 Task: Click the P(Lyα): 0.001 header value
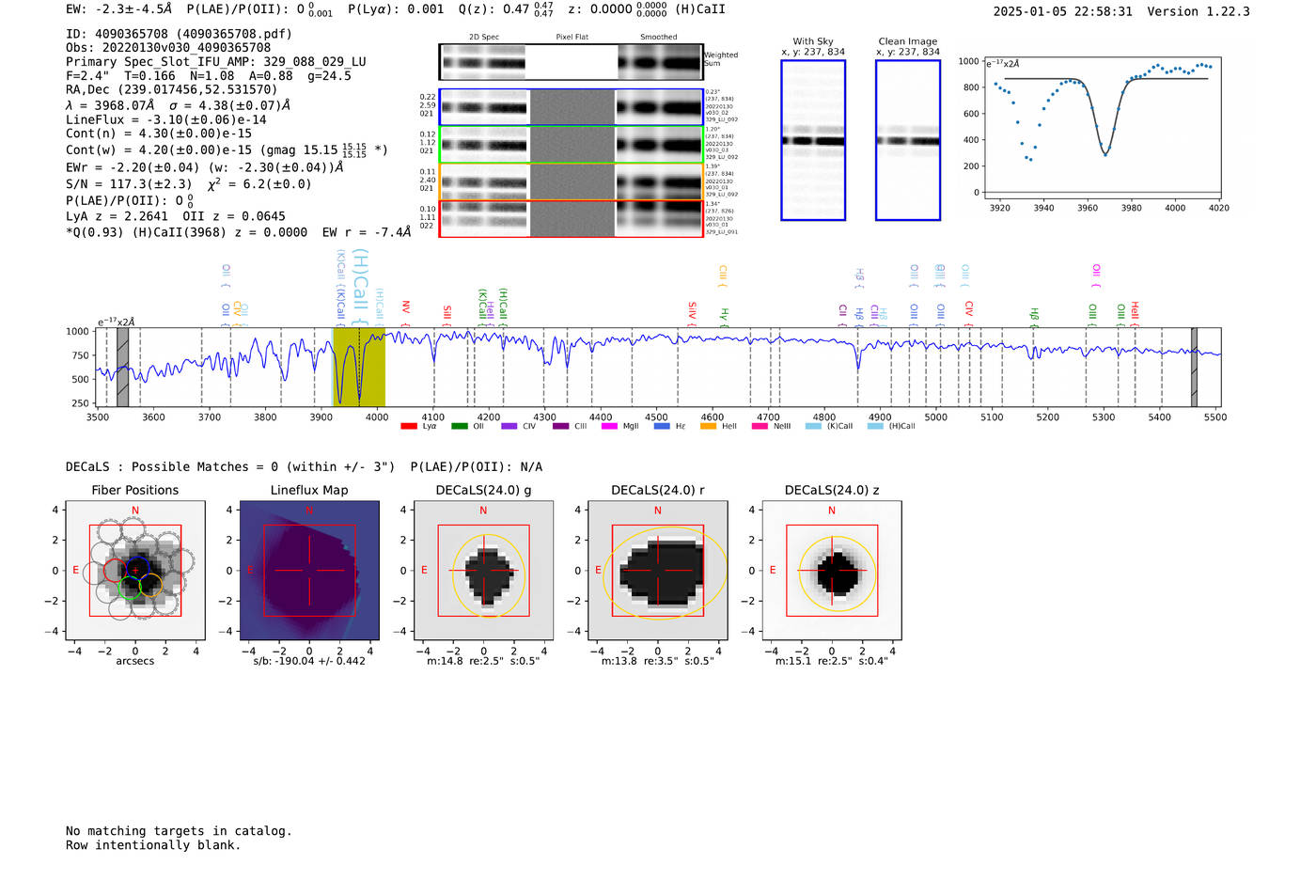tap(396, 9)
